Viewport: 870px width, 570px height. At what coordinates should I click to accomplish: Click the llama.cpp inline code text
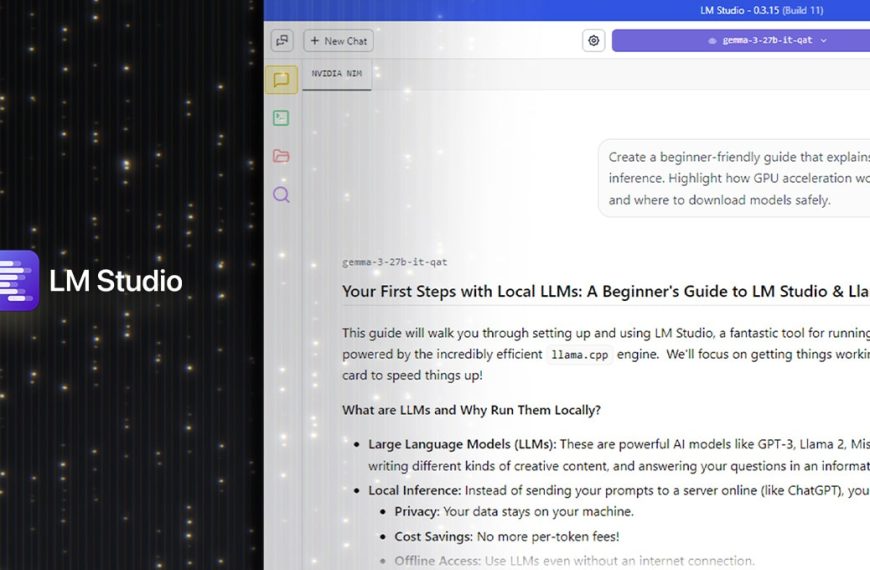(579, 355)
